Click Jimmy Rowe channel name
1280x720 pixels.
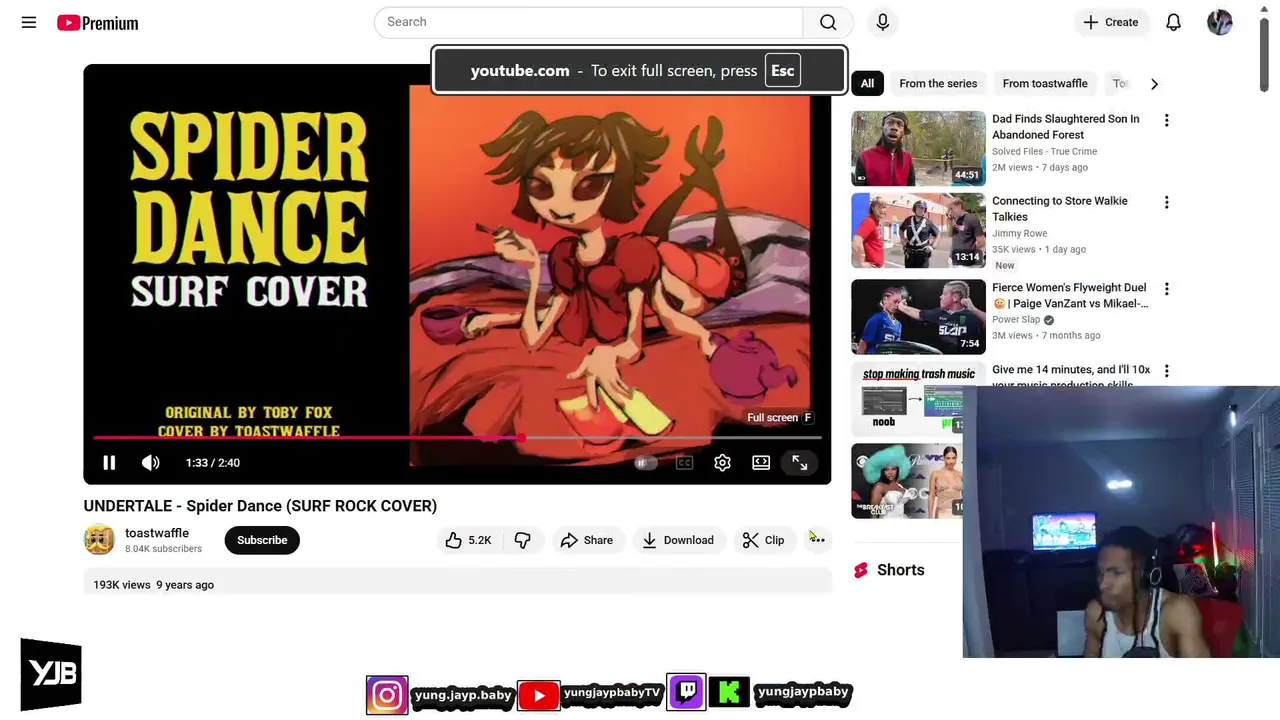click(1020, 233)
